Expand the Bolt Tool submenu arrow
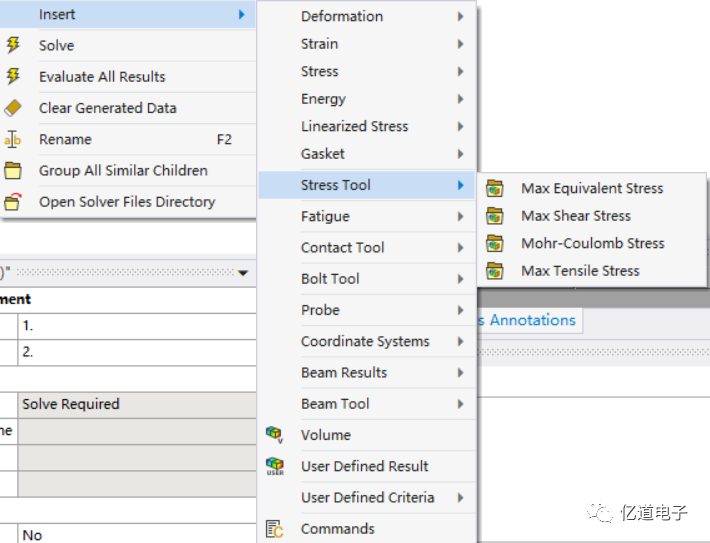The height and width of the screenshot is (543, 710). [x=461, y=279]
